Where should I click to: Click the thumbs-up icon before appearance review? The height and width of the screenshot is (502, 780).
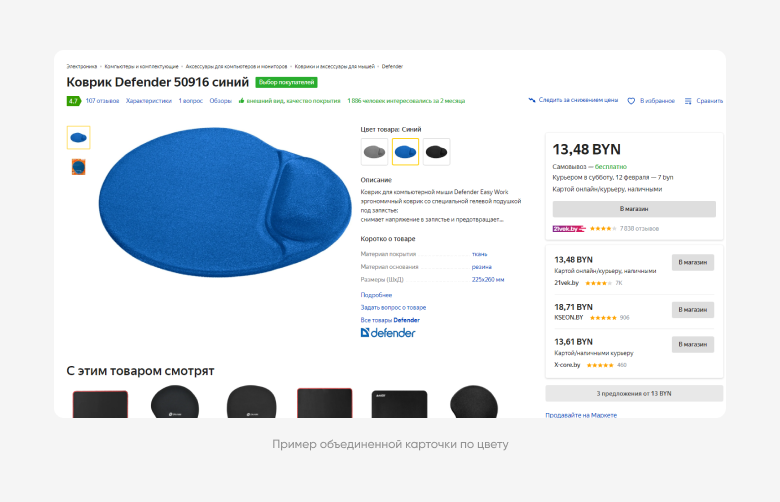[x=241, y=100]
